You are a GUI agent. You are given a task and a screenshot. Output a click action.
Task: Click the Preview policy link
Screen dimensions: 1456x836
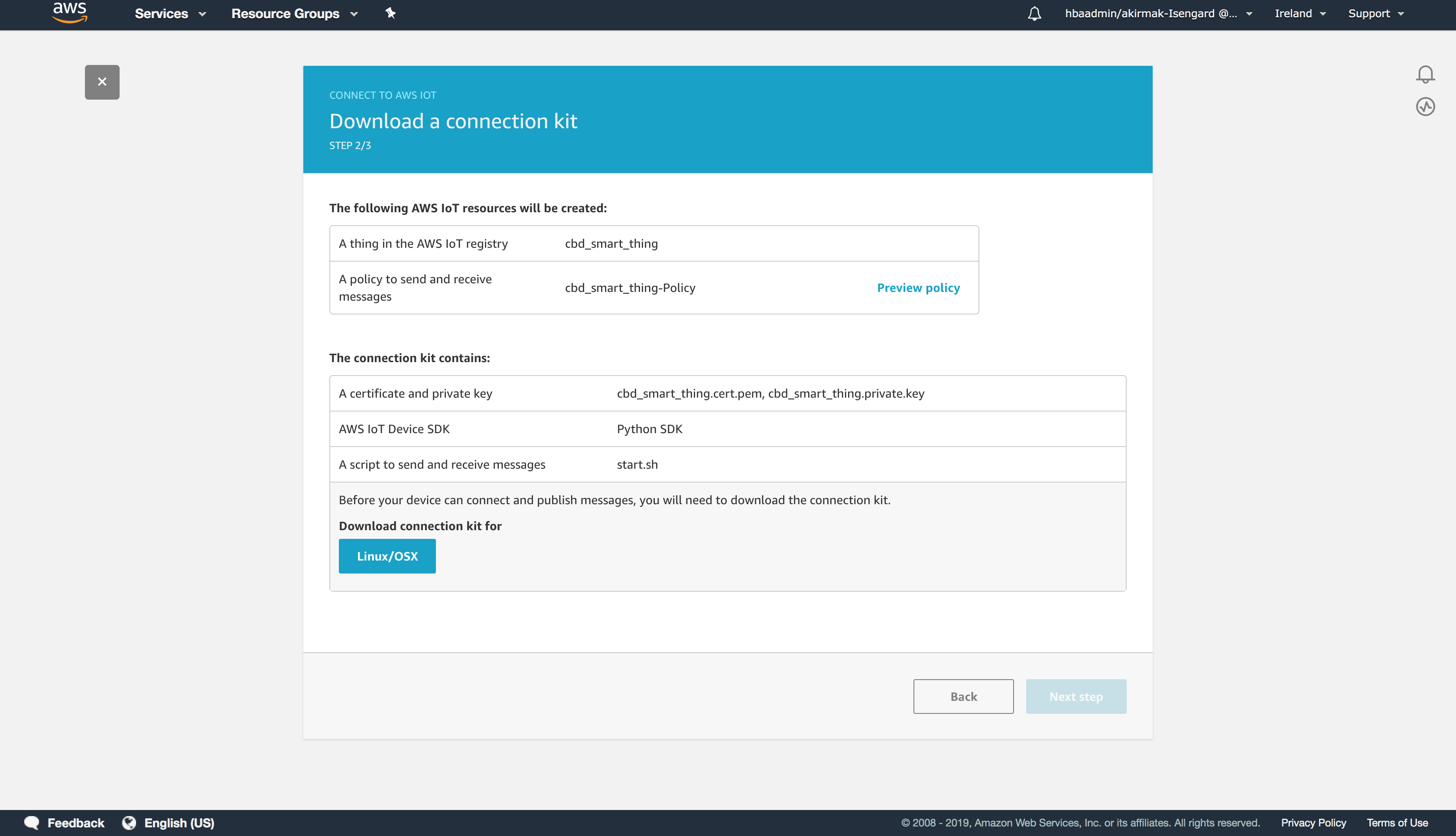tap(918, 288)
